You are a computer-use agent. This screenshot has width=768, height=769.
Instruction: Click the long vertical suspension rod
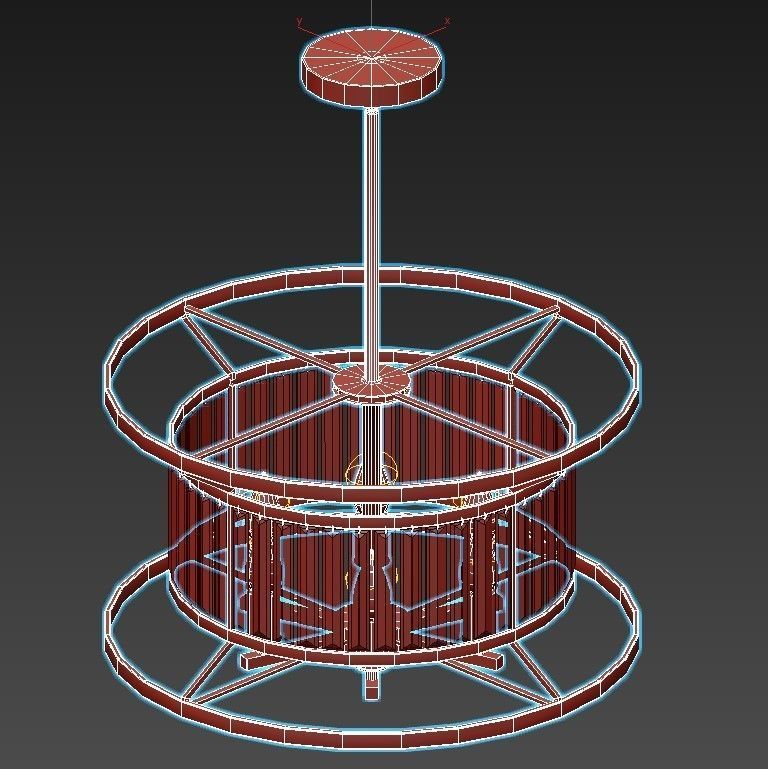[x=372, y=244]
